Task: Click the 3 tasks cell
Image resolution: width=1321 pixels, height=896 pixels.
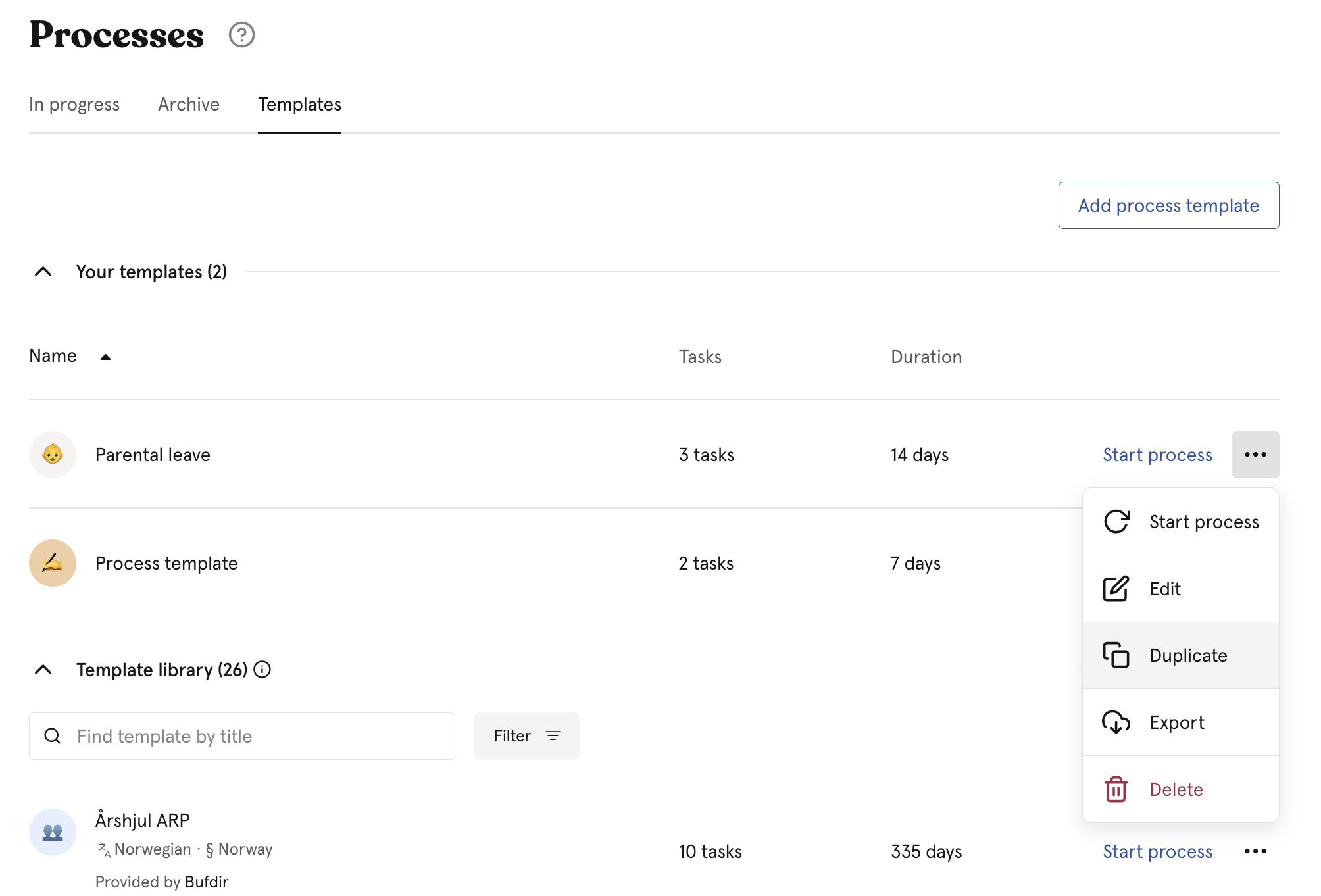Action: tap(707, 455)
